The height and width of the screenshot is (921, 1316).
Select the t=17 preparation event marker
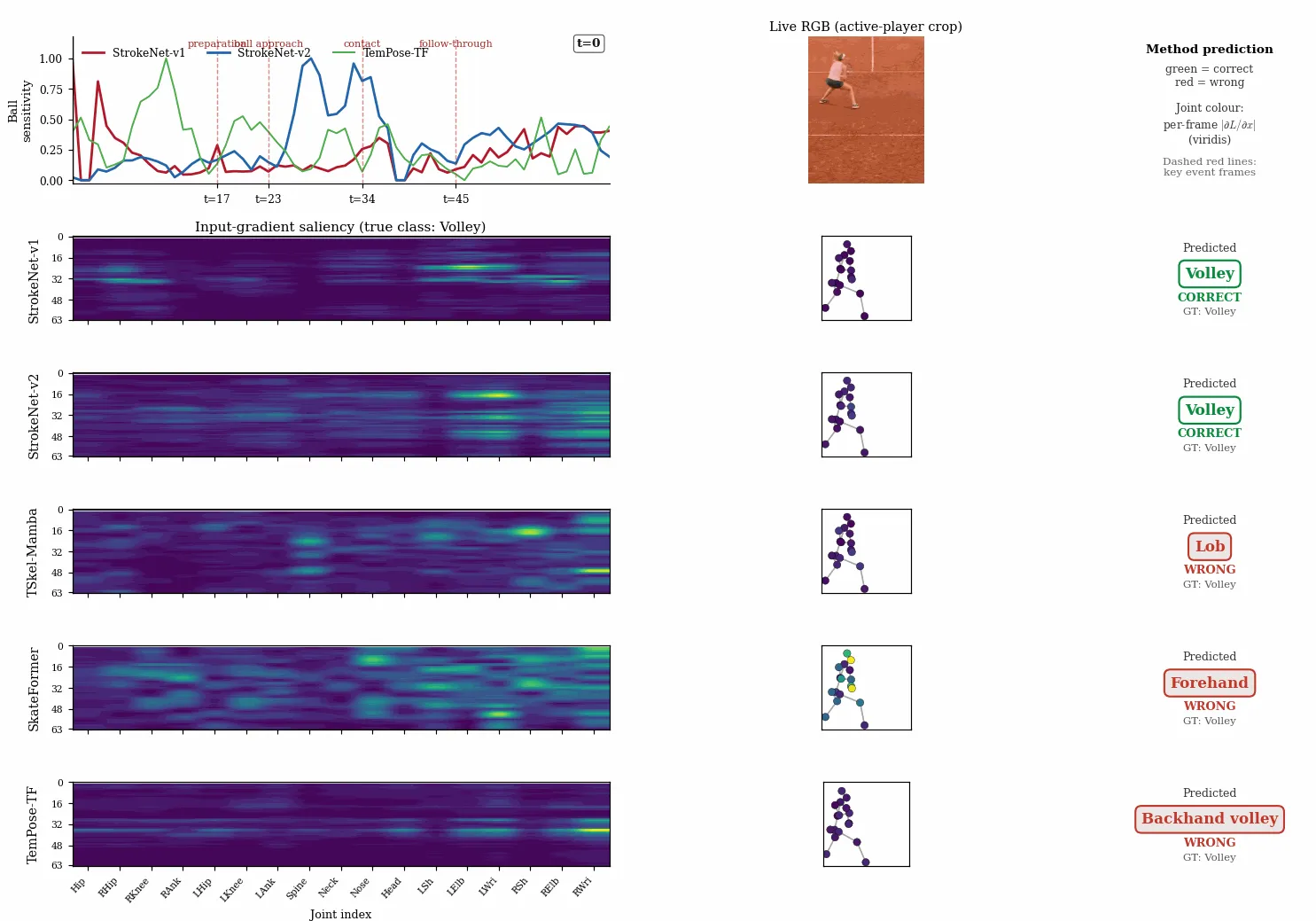(217, 199)
